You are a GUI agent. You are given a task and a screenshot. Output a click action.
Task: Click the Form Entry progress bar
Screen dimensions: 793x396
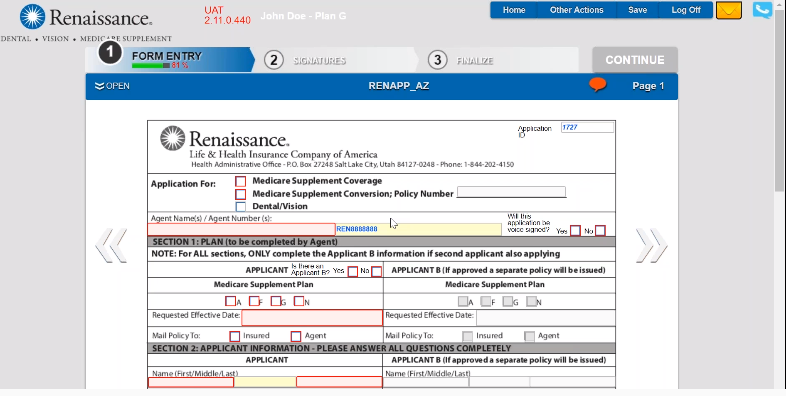151,65
